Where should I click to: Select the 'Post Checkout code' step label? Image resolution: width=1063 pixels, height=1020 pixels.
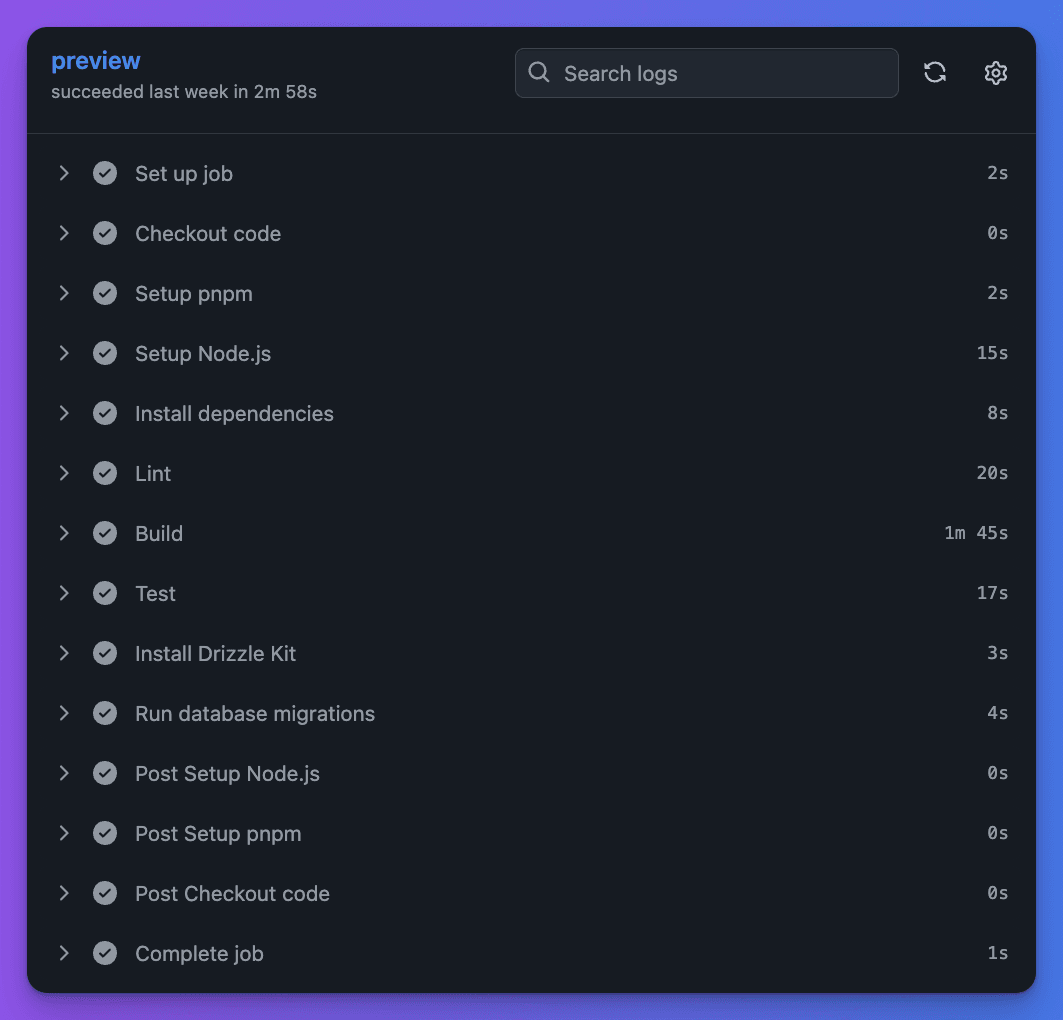point(232,894)
